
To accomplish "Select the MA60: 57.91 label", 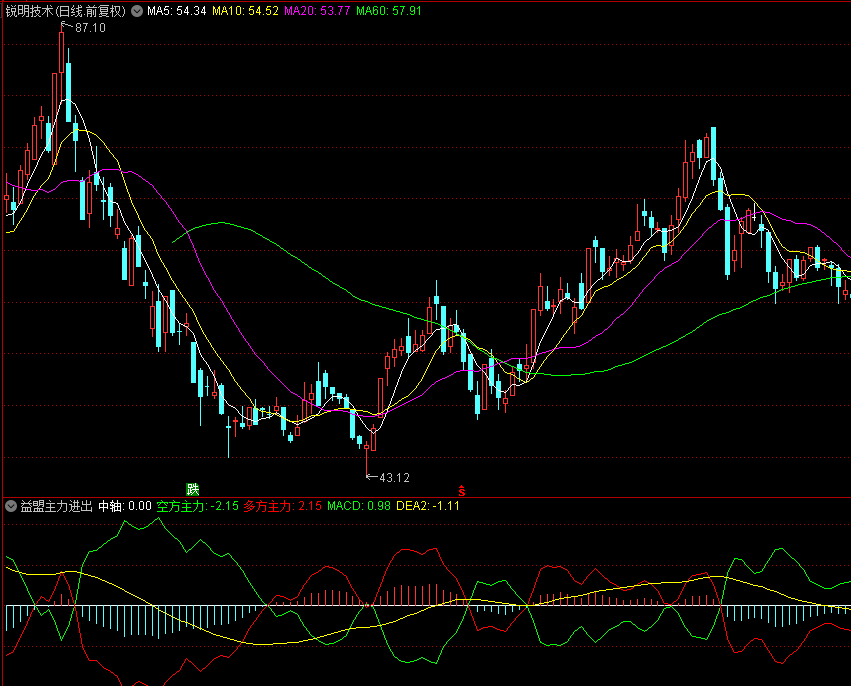I will [389, 11].
